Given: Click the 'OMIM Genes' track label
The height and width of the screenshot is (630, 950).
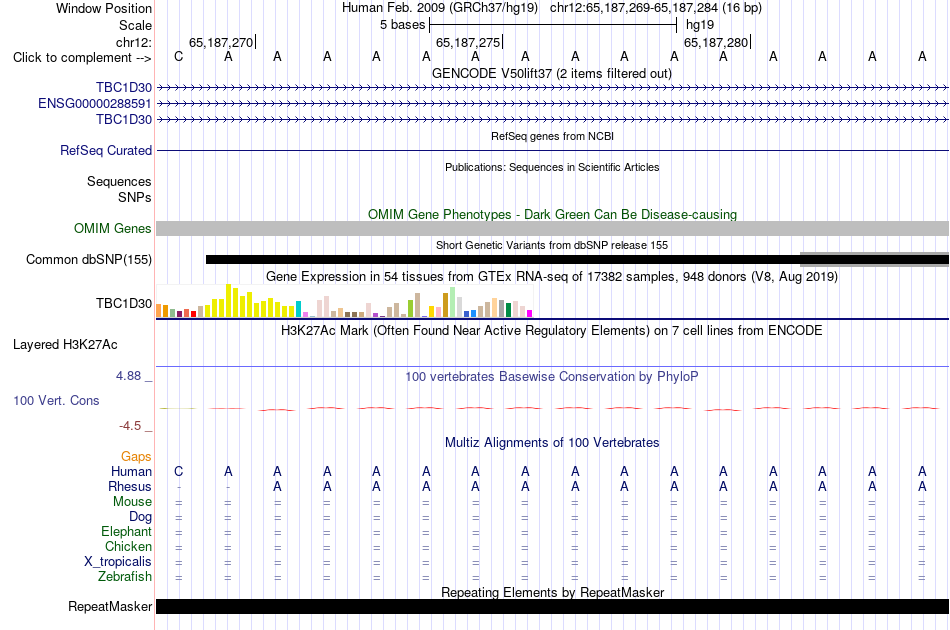Looking at the screenshot, I should (x=112, y=228).
